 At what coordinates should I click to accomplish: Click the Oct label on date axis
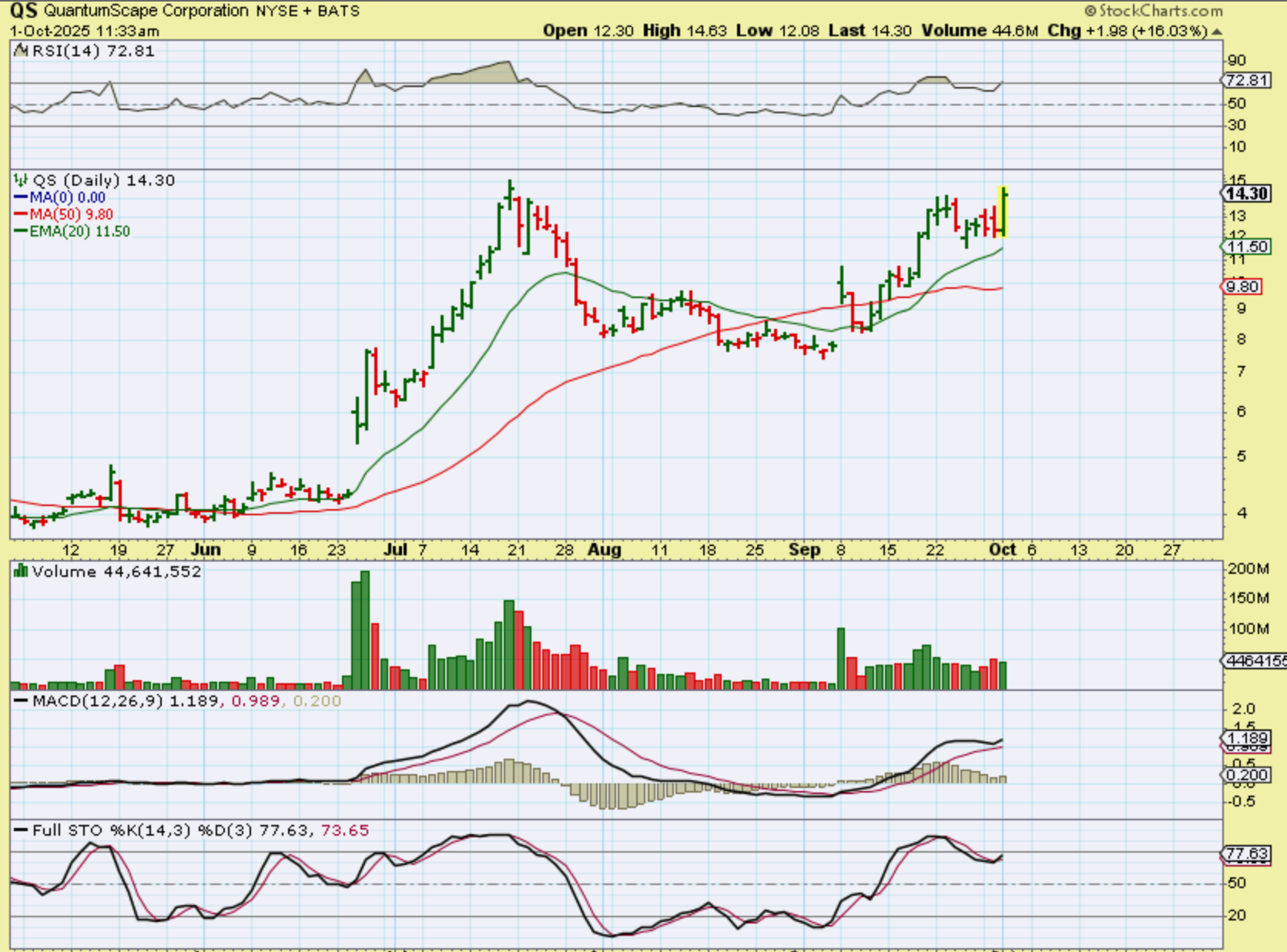(x=1002, y=550)
